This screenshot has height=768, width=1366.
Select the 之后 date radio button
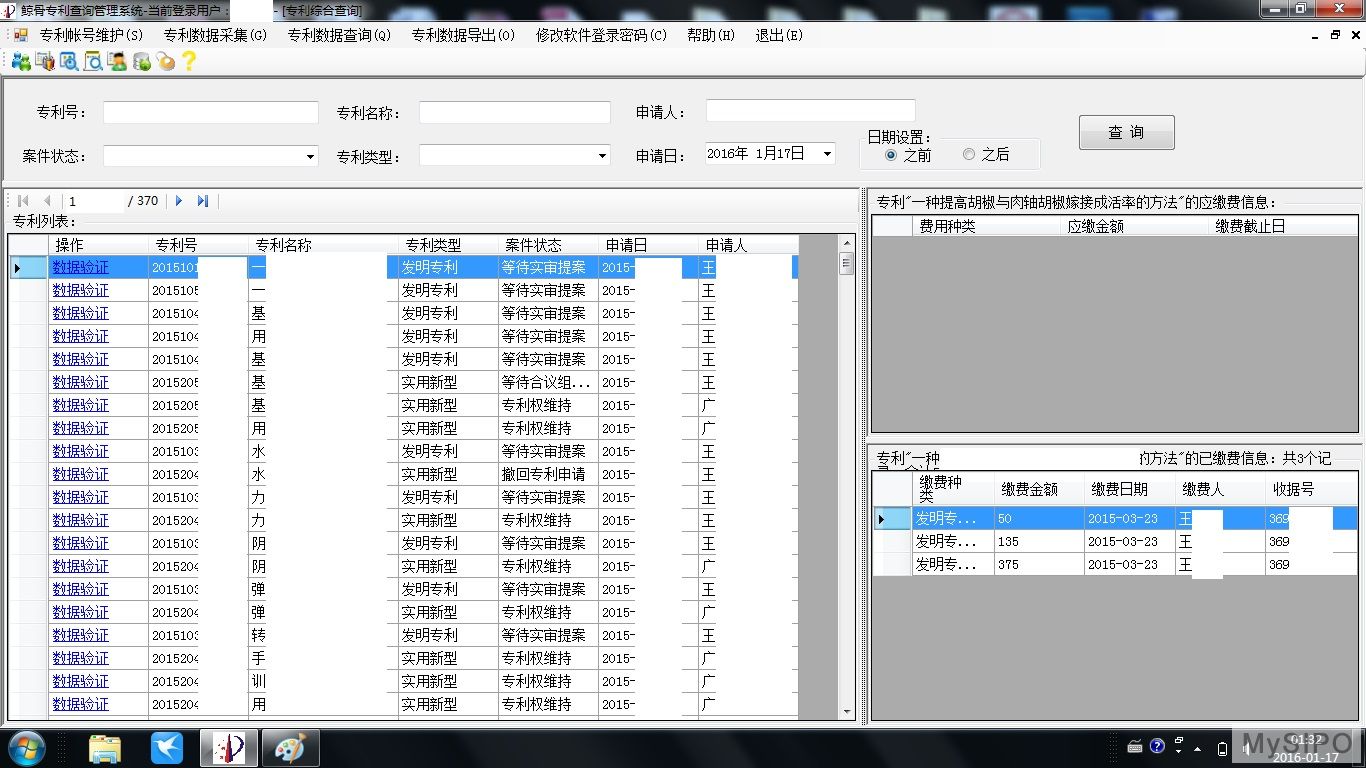pos(969,155)
